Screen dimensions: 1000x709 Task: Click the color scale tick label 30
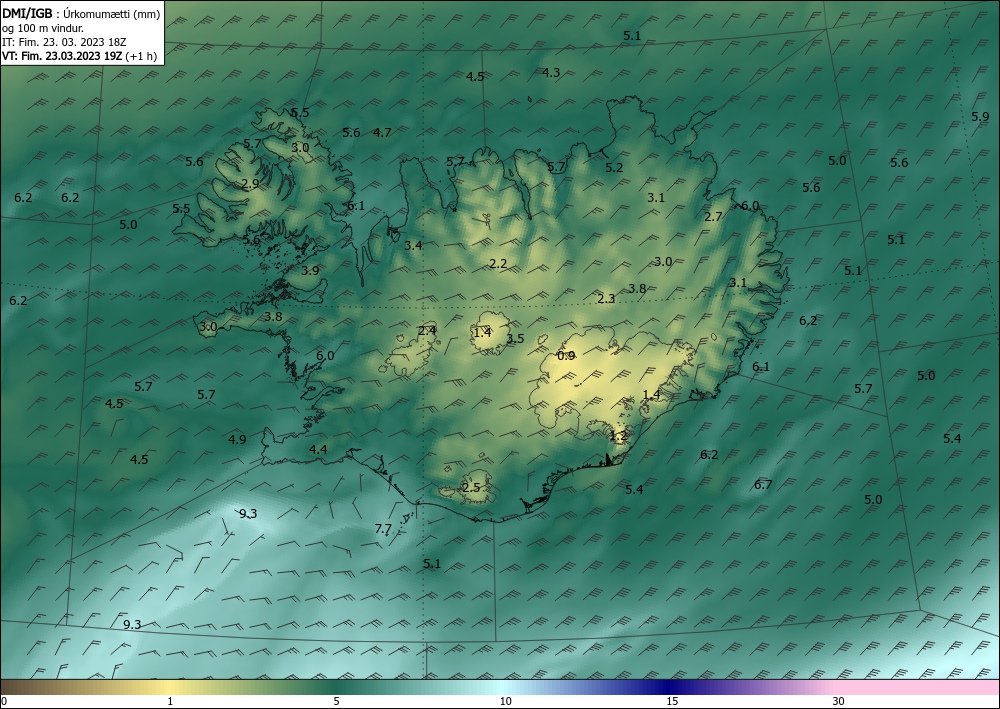click(839, 702)
